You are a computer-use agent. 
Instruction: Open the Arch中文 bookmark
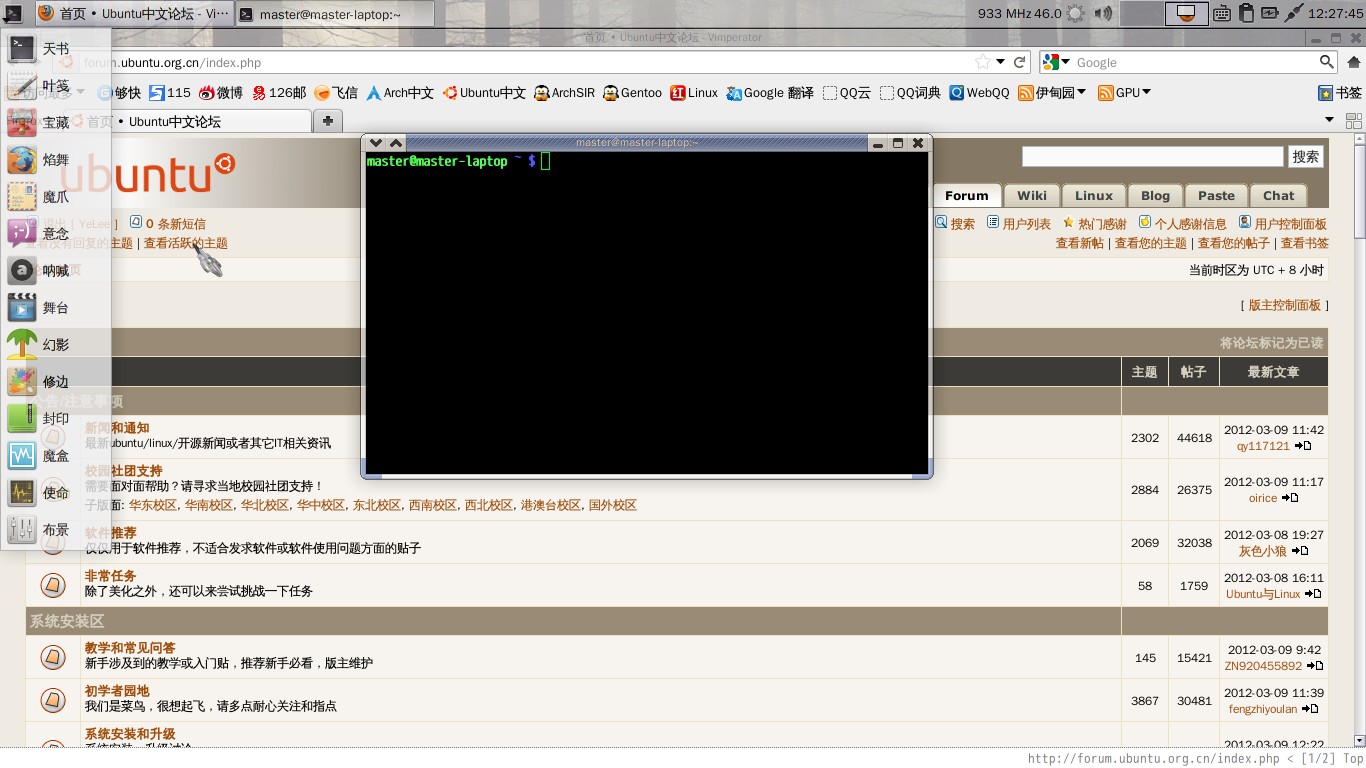400,92
